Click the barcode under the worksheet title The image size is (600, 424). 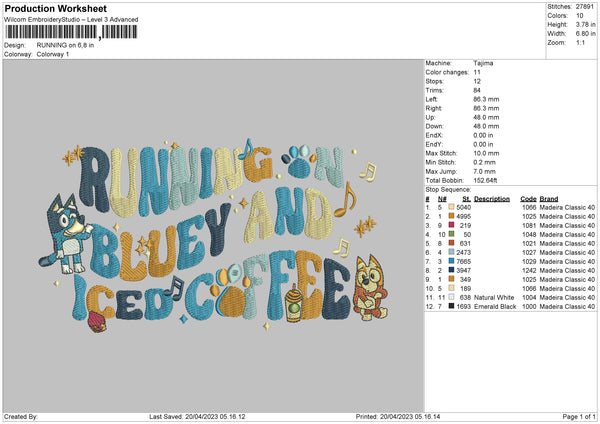click(71, 32)
